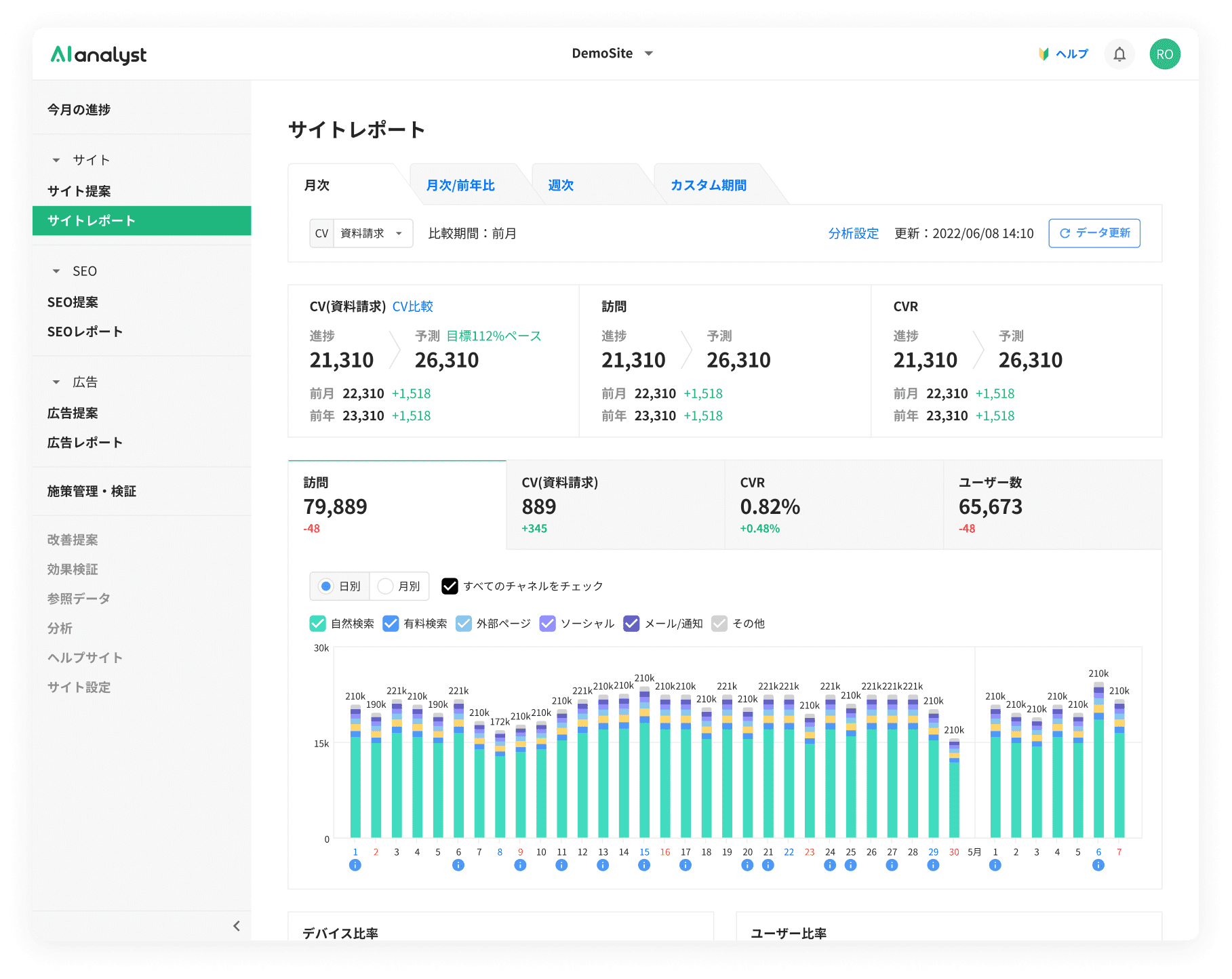
Task: Open the DemoSite site selector dropdown
Action: (x=612, y=54)
